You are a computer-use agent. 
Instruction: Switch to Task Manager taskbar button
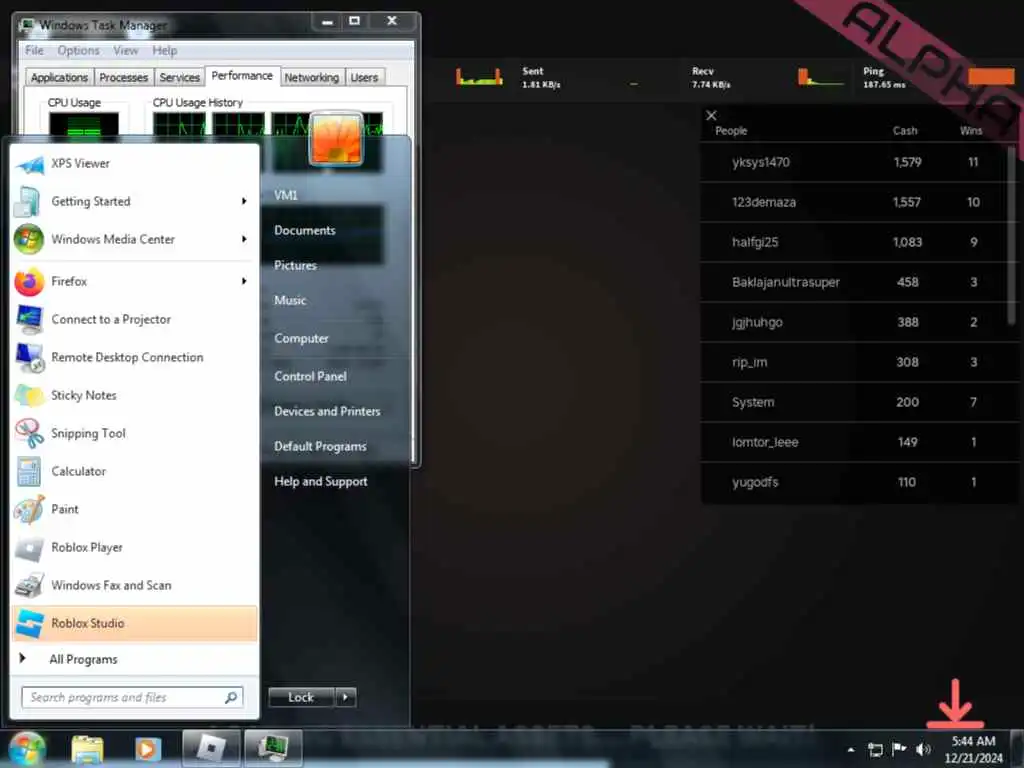(x=273, y=748)
